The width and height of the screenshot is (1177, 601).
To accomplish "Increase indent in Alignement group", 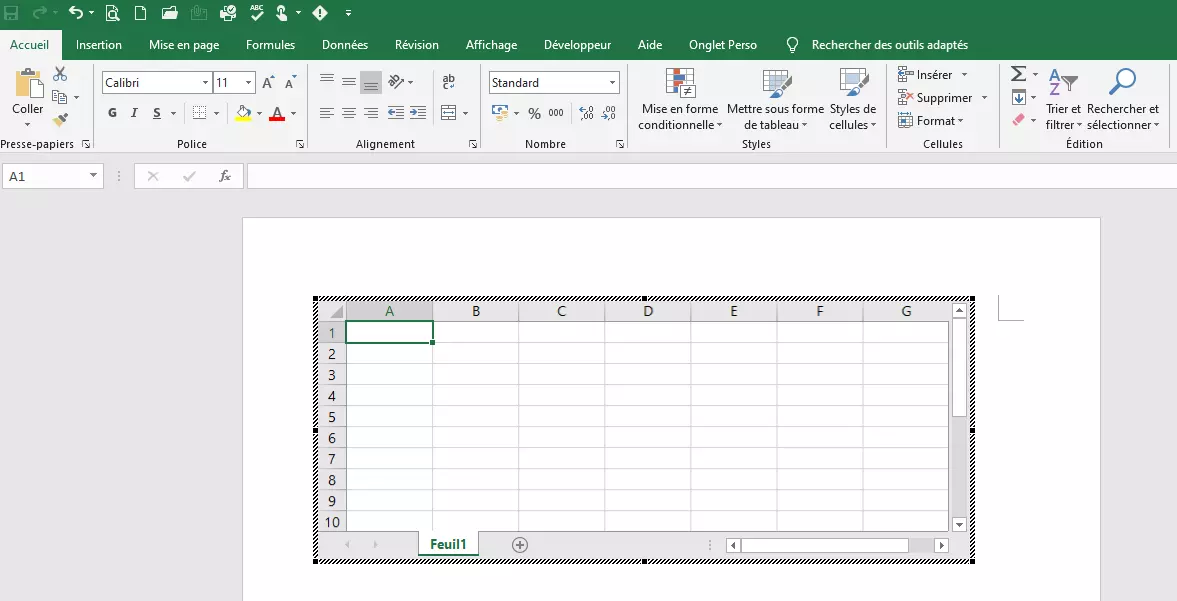I will coord(418,113).
